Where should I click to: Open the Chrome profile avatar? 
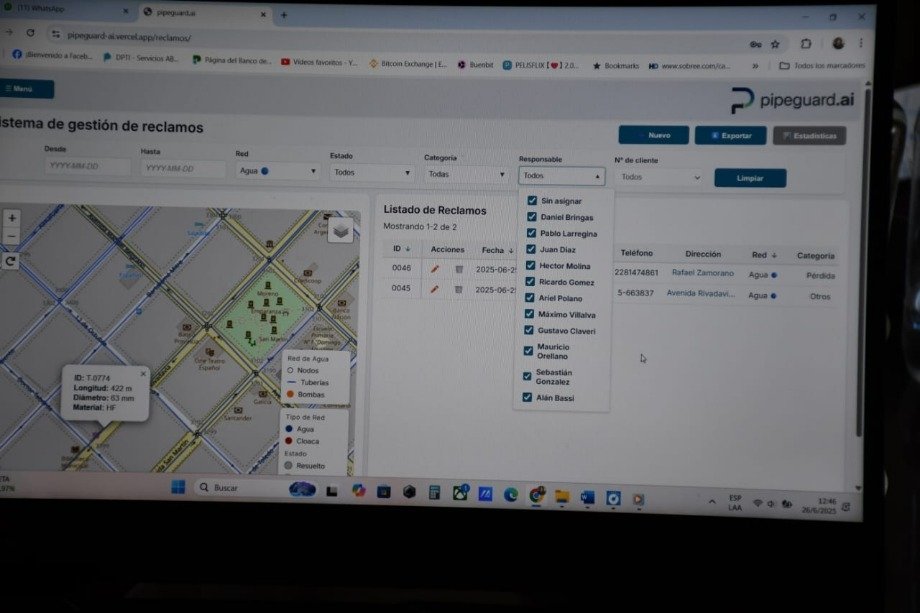(x=838, y=43)
